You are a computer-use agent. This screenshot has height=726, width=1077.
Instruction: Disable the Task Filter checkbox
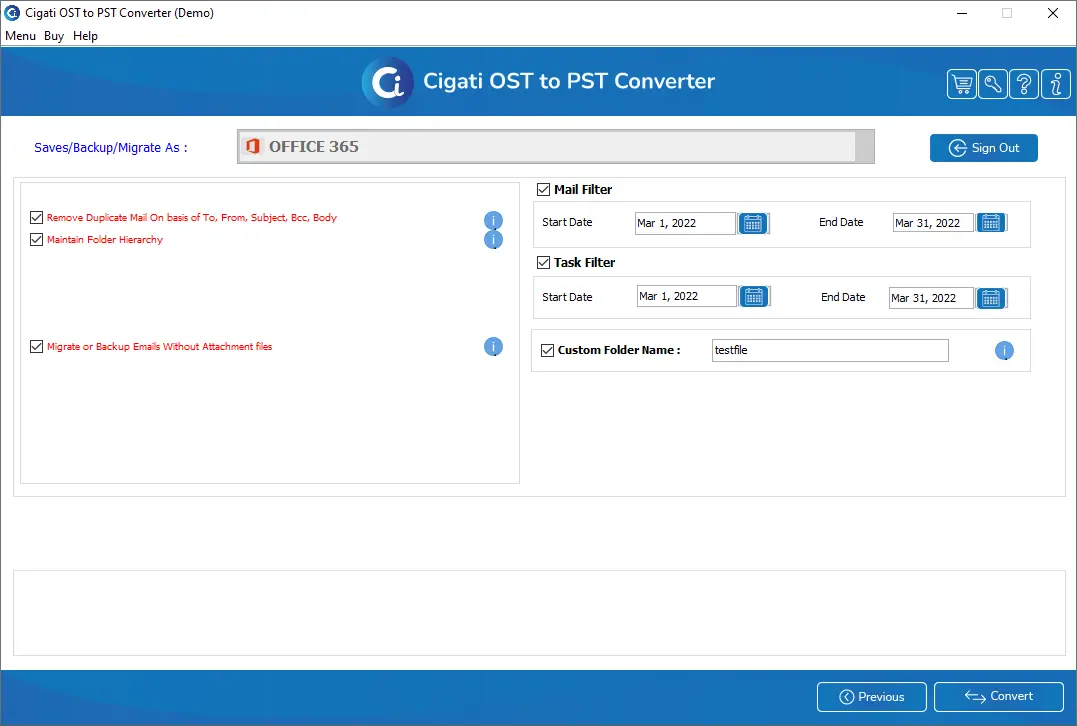pos(543,262)
